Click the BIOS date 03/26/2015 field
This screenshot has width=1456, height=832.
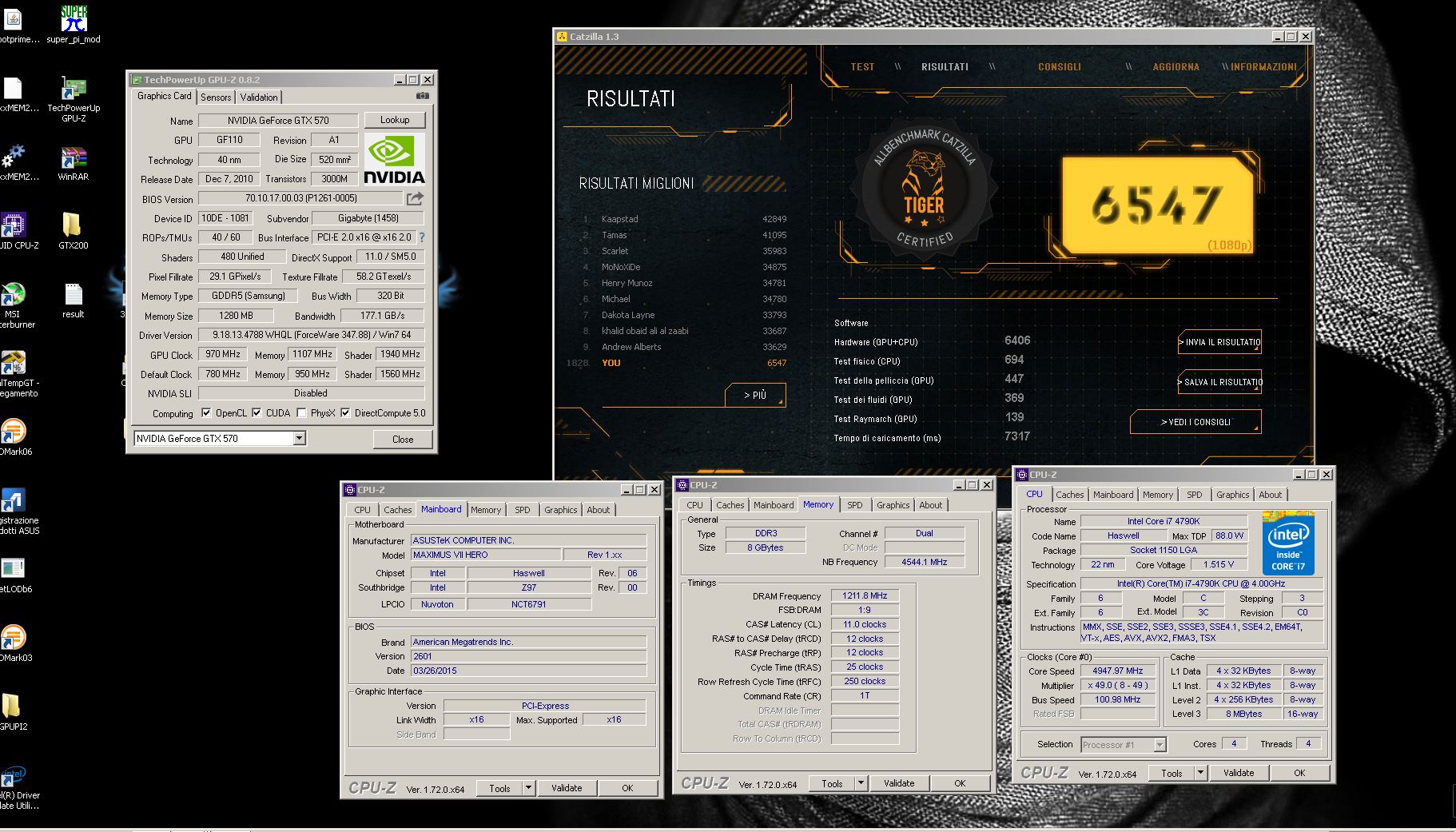(x=528, y=671)
